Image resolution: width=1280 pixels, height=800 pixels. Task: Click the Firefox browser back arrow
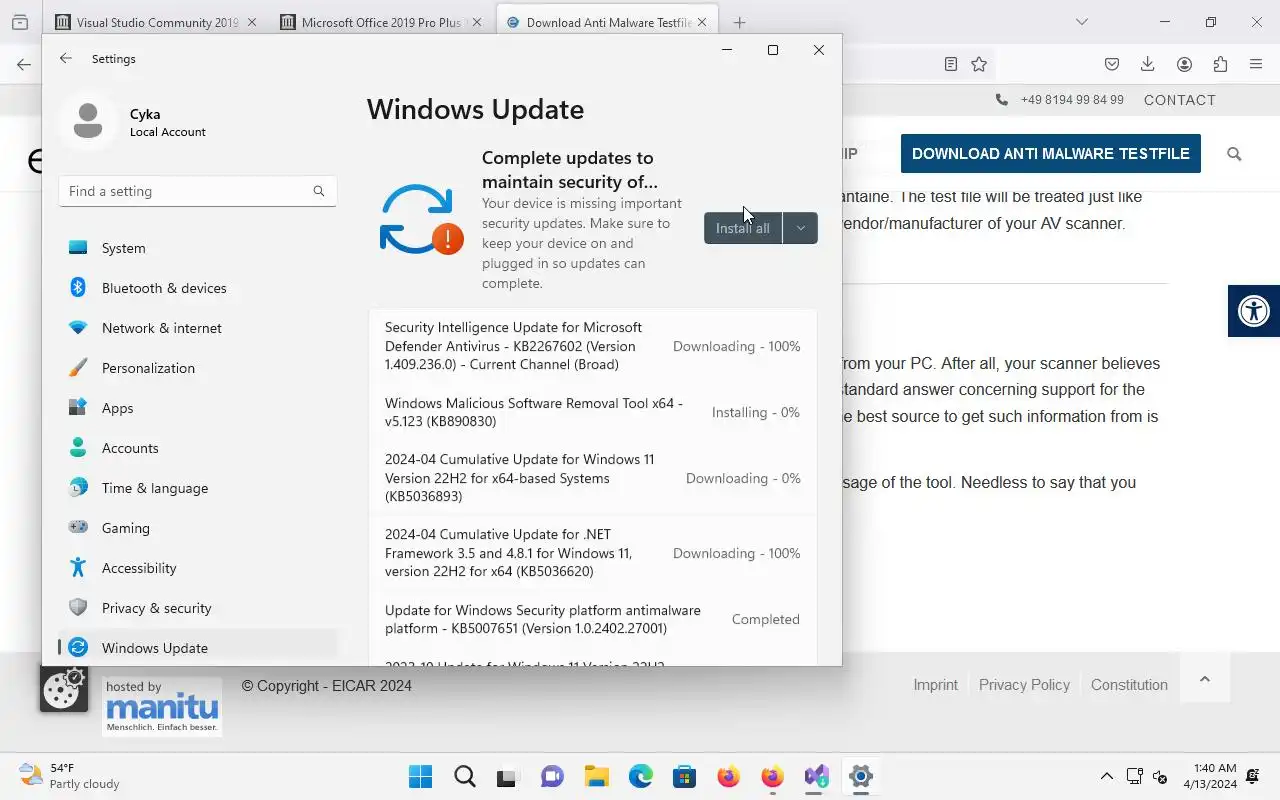24,64
